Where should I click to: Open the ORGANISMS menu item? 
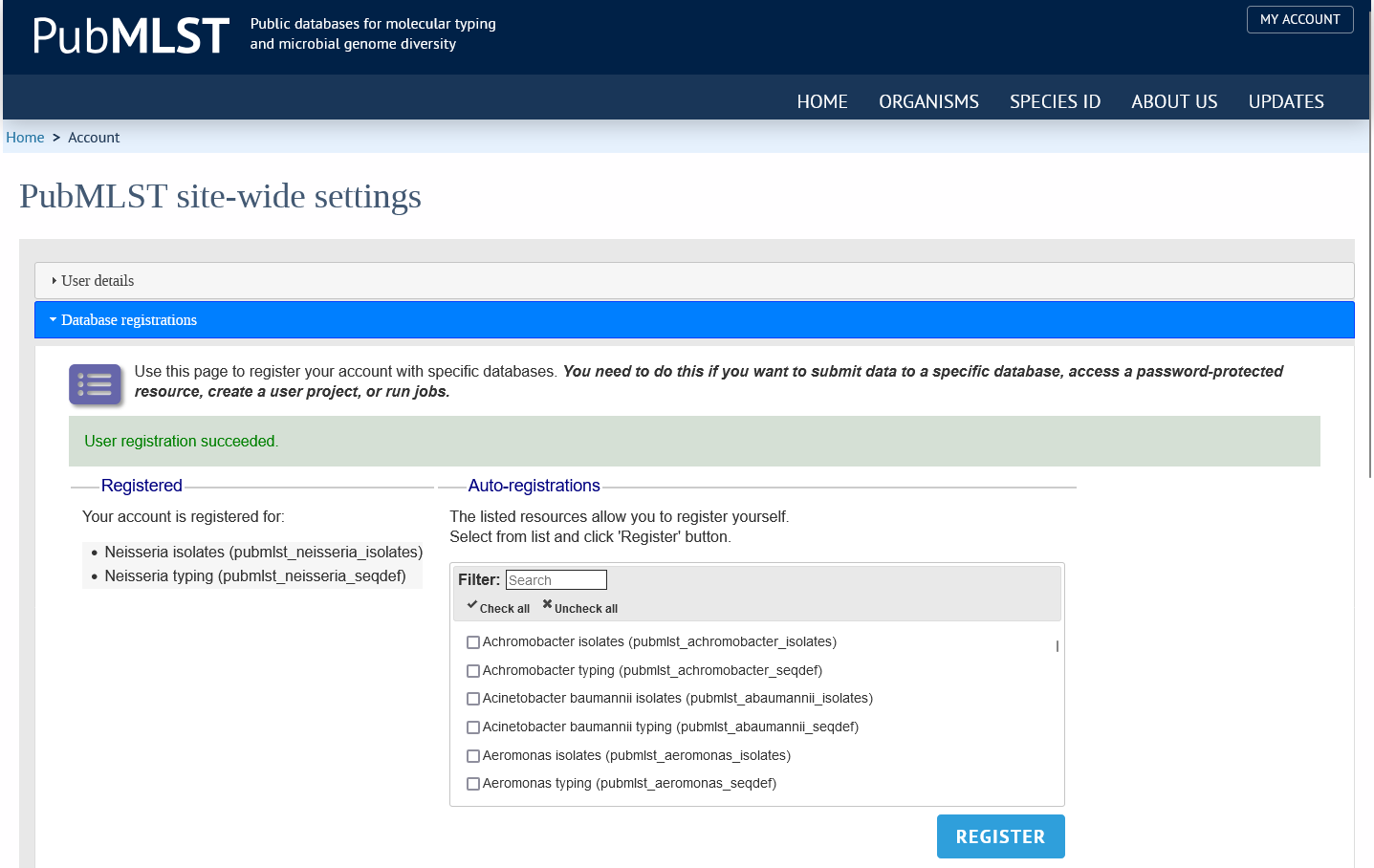coord(928,101)
